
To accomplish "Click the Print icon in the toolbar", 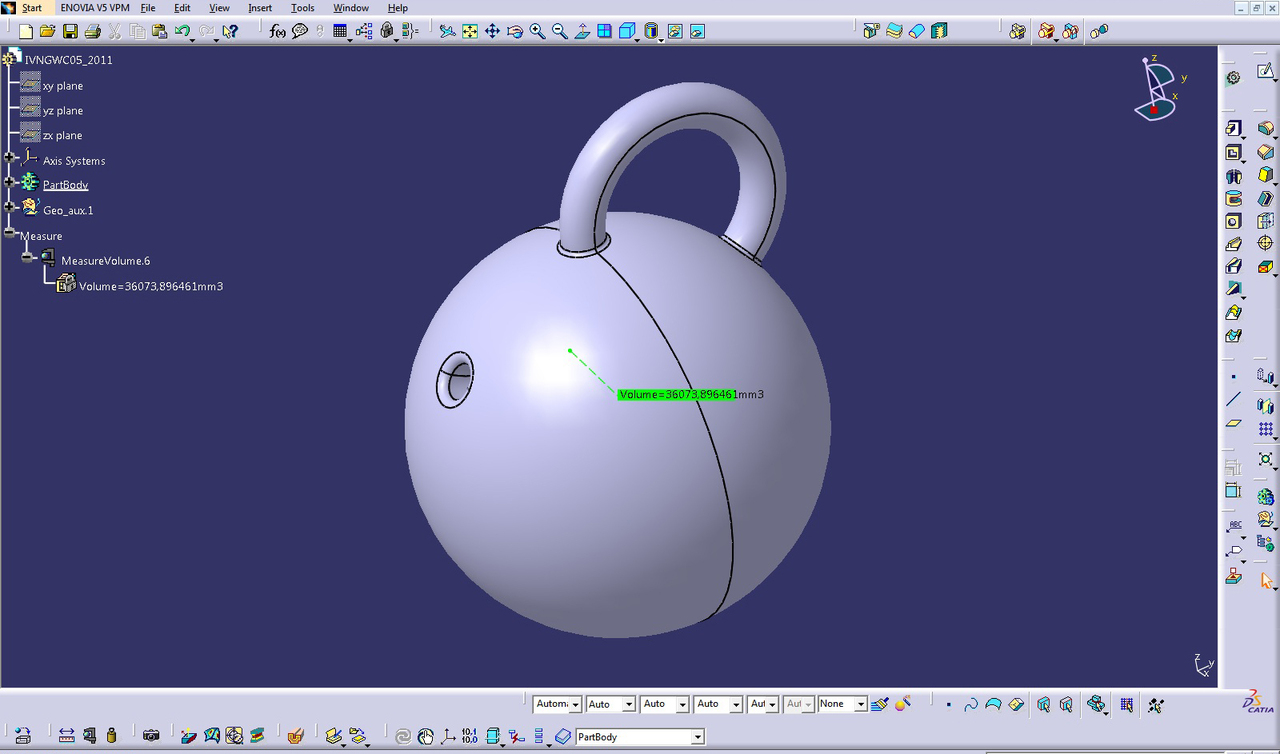I will pos(92,31).
